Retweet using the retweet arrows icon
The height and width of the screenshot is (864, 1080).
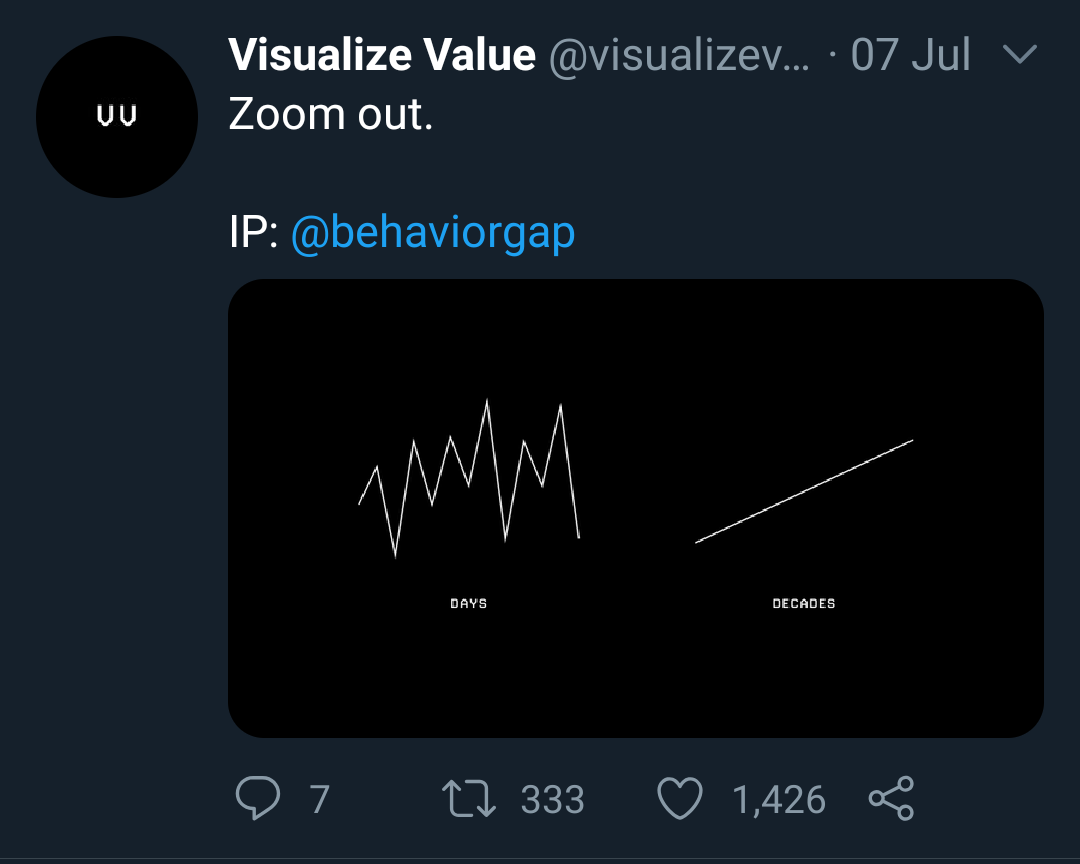[x=468, y=798]
